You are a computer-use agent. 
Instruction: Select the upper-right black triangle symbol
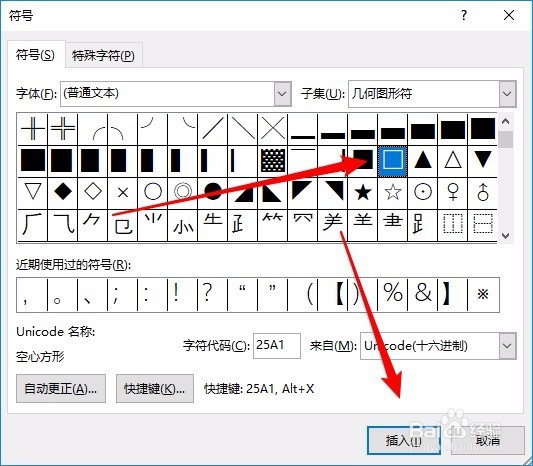332,193
